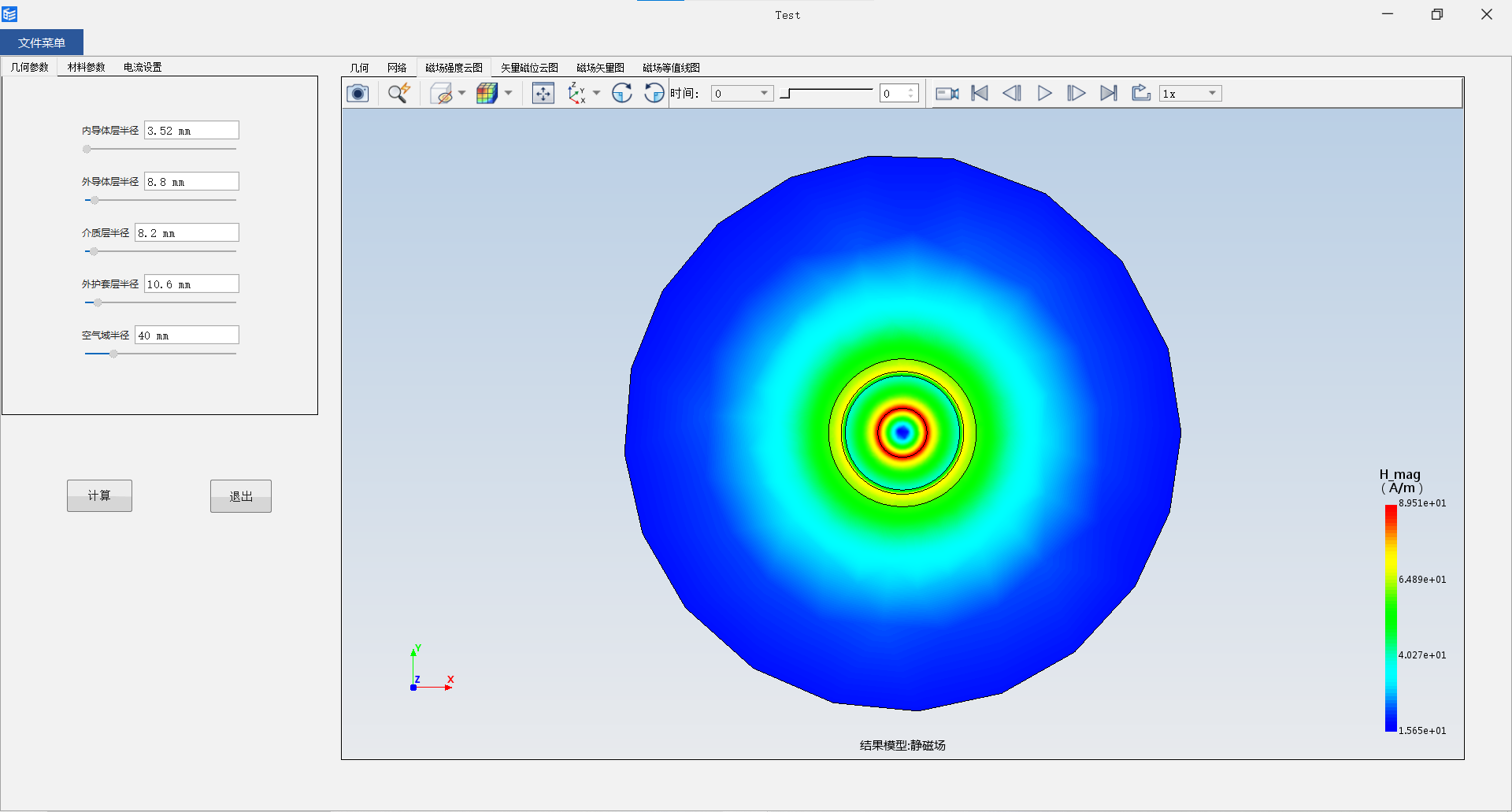Click the fit-to-view arrows icon
Screen dimensions: 1512x812
(x=543, y=94)
